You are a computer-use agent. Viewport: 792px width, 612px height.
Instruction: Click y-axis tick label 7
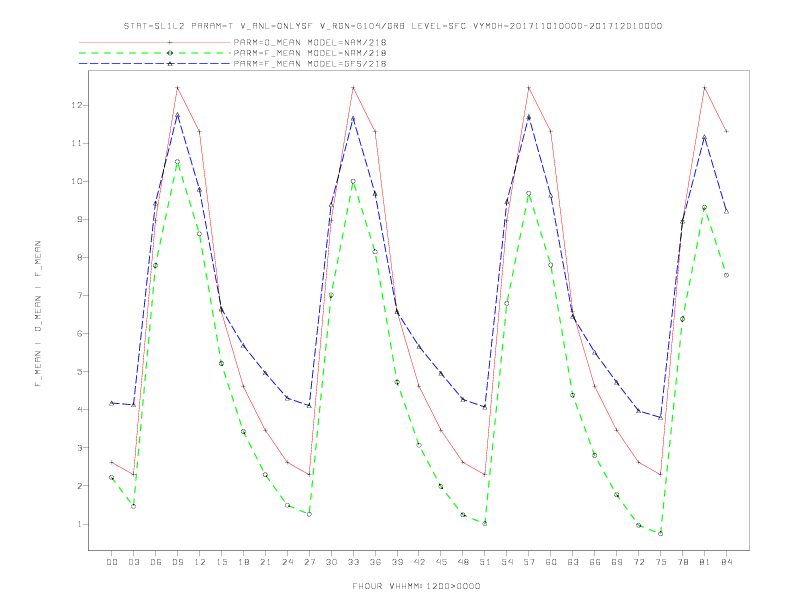(79, 295)
